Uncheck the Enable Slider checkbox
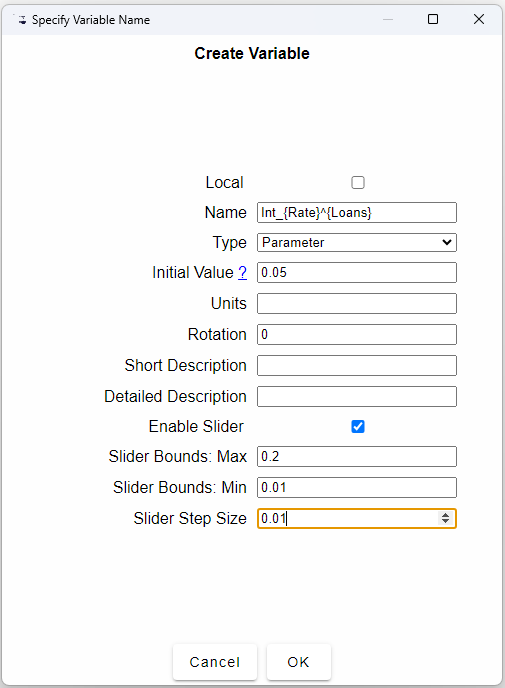 click(x=358, y=426)
